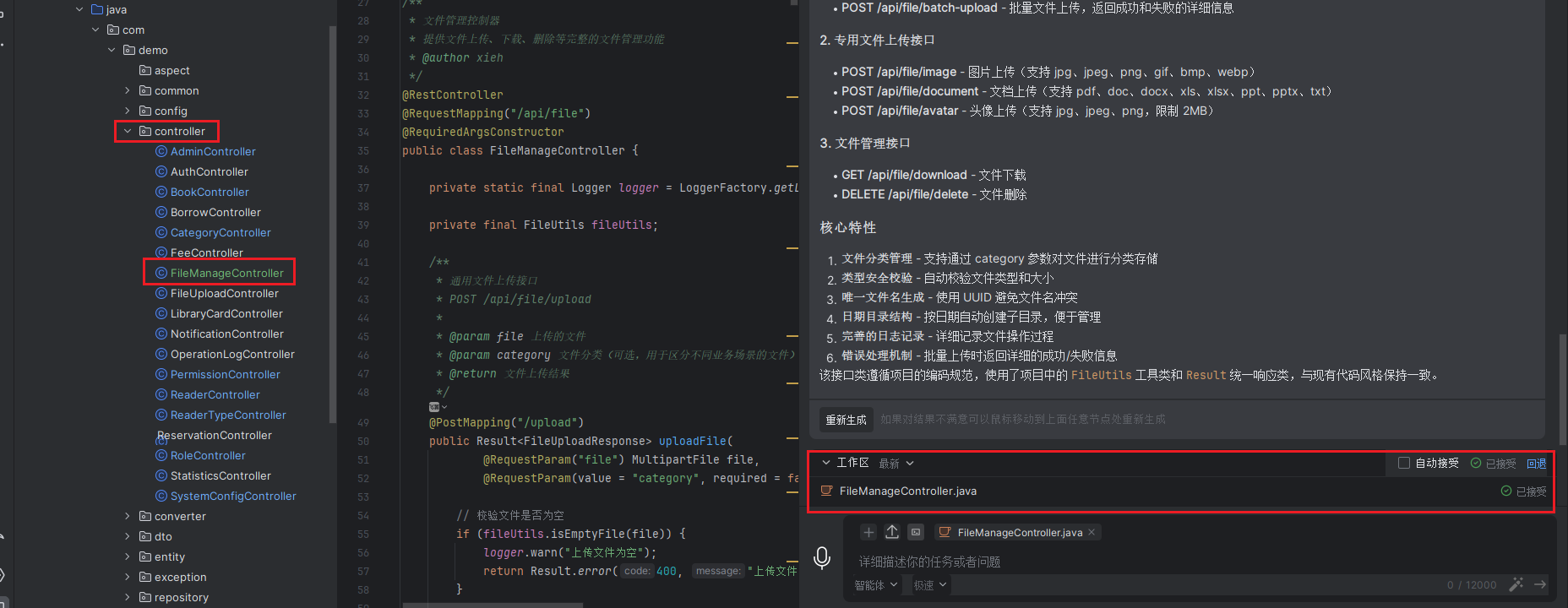Collapse the 工作区 section
This screenshot has height=608, width=1568.
pyautogui.click(x=826, y=463)
